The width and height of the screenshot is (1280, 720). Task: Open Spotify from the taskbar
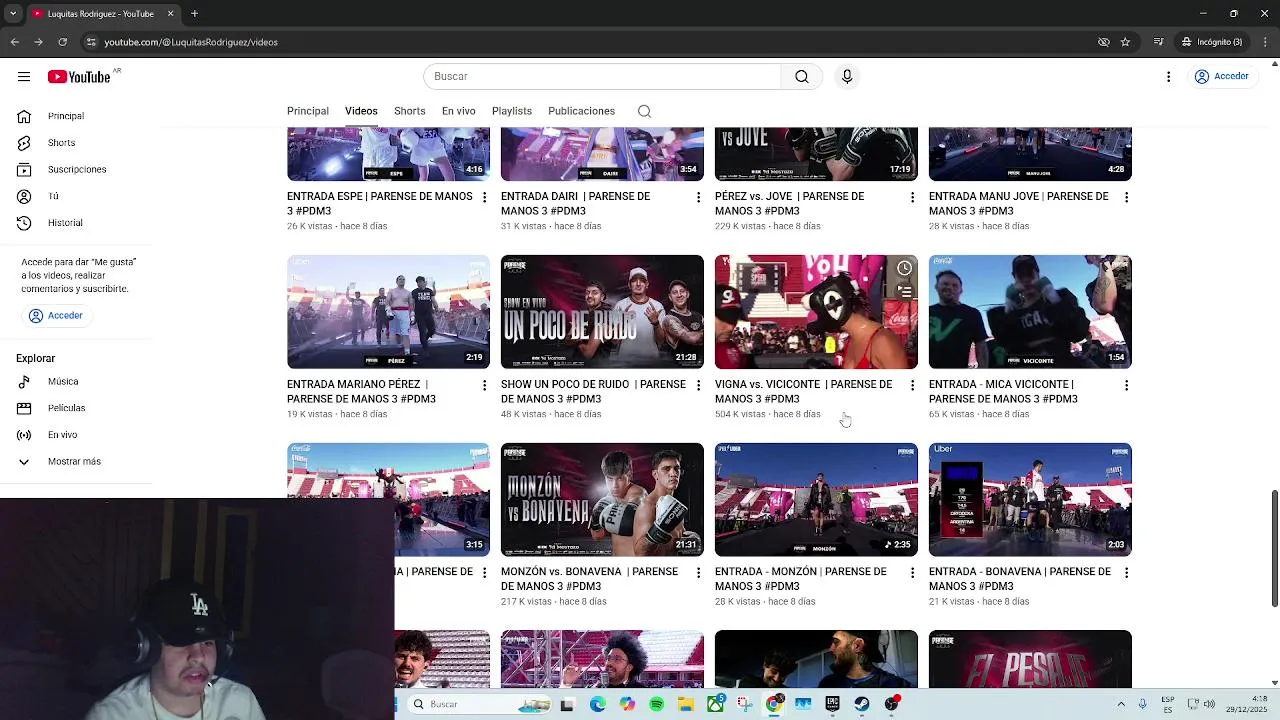pyautogui.click(x=656, y=704)
